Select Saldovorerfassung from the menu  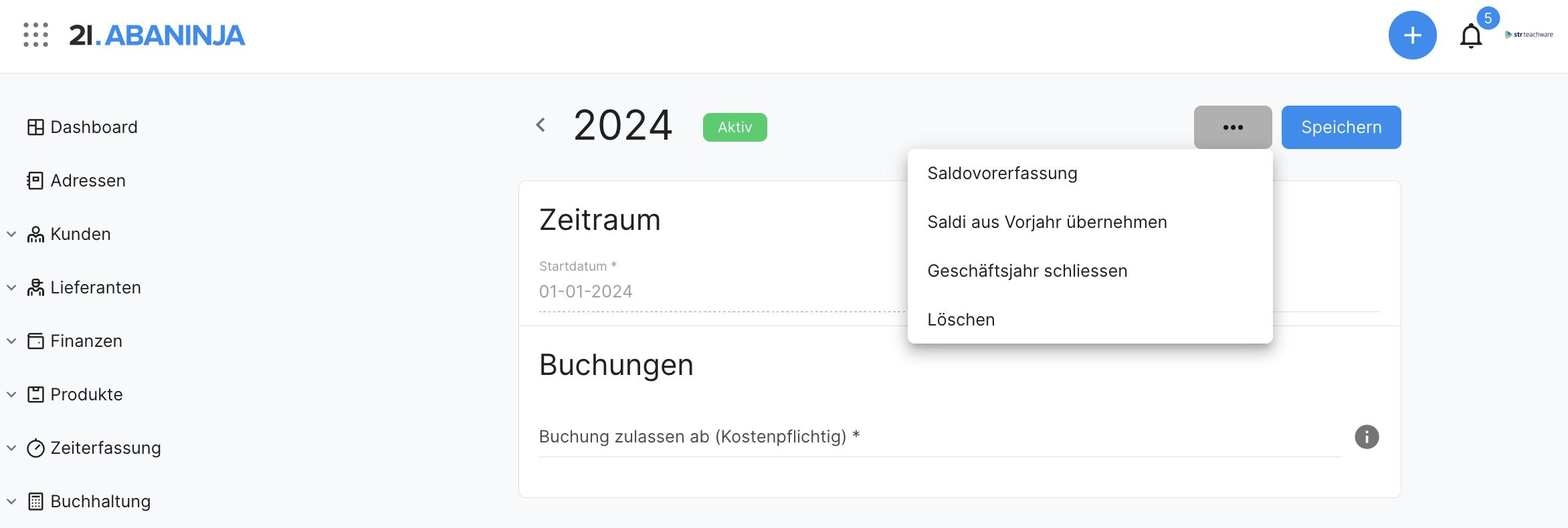[1002, 173]
